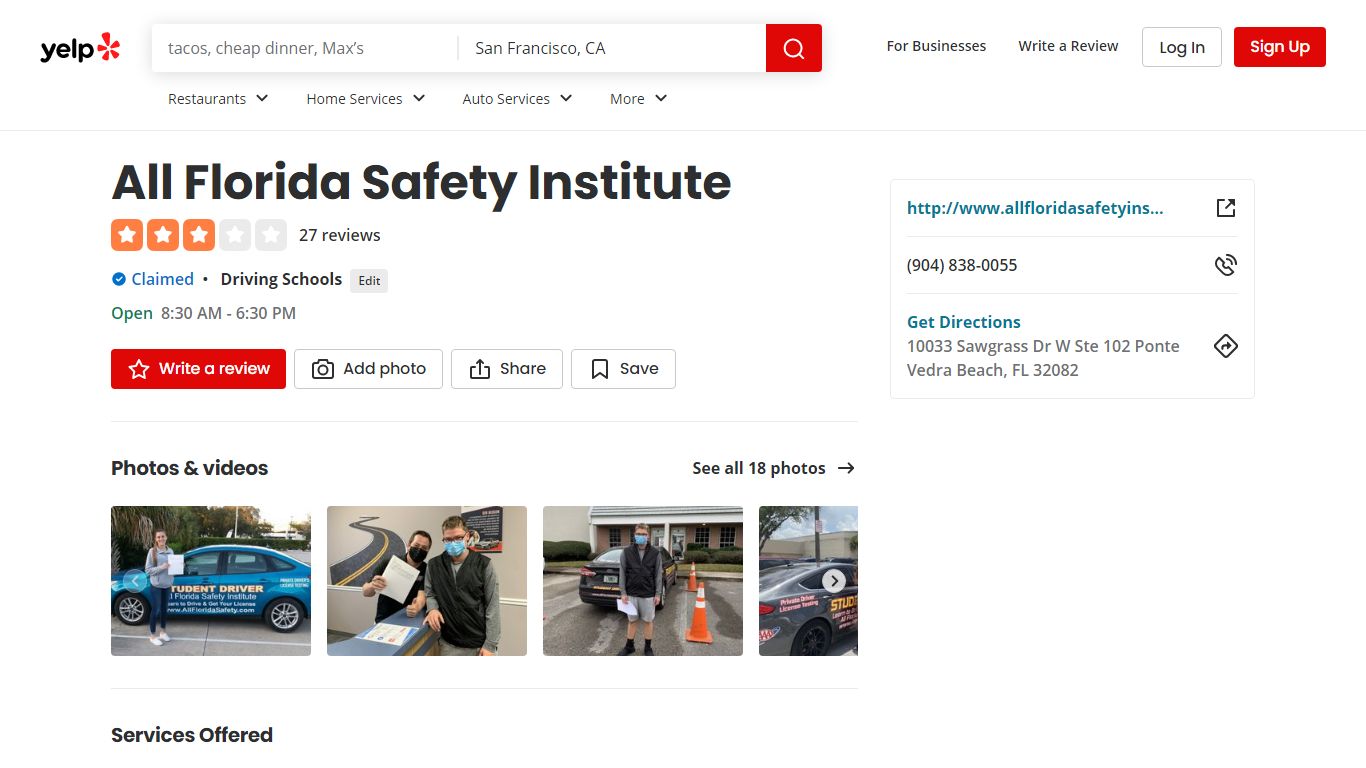Click the red Write a review button
The image size is (1366, 768).
[198, 369]
